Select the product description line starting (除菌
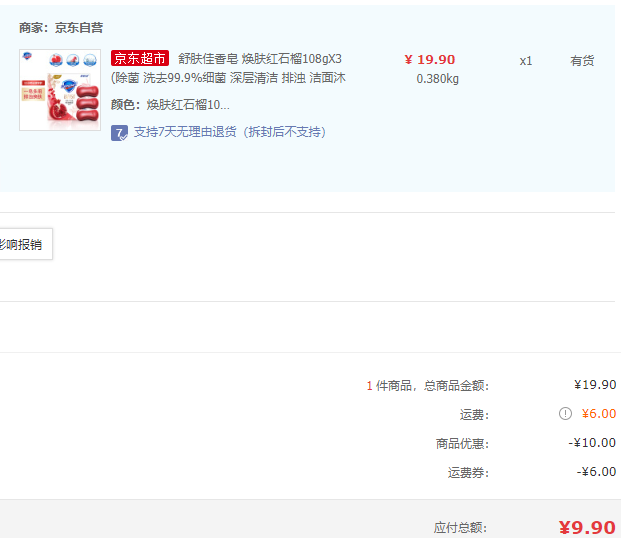Viewport: 621px width, 538px height. pyautogui.click(x=228, y=78)
